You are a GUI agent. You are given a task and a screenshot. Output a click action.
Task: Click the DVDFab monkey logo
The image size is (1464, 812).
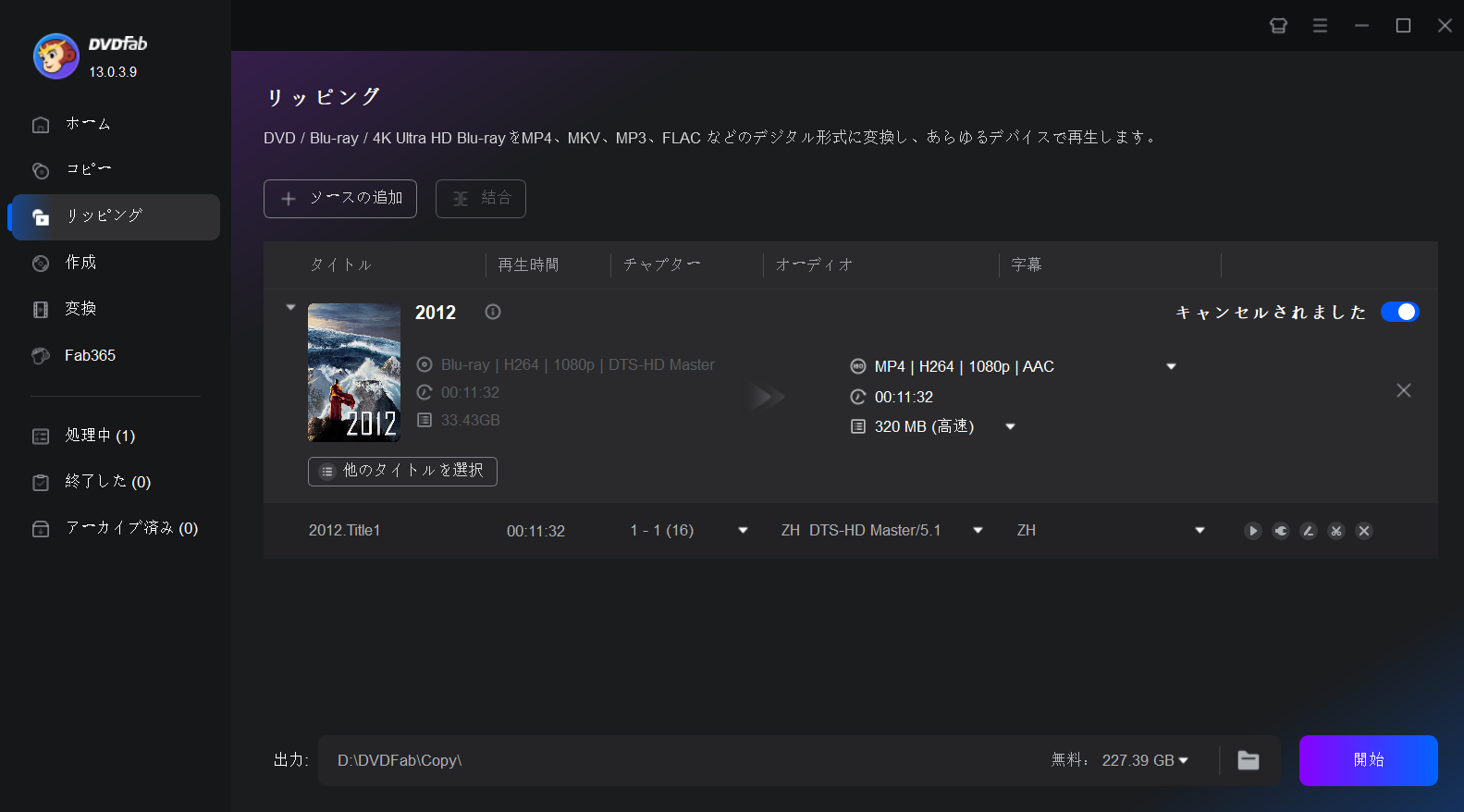point(56,56)
